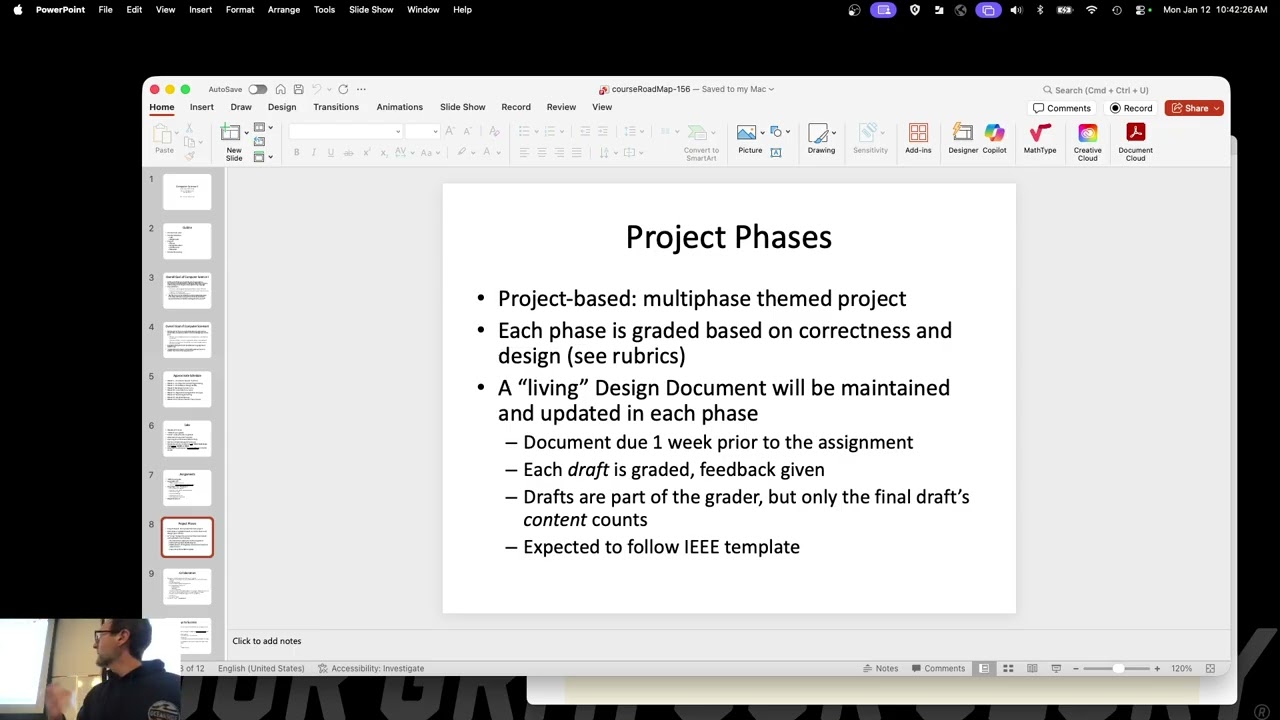Insert a Picture from the ribbon

pos(746,133)
